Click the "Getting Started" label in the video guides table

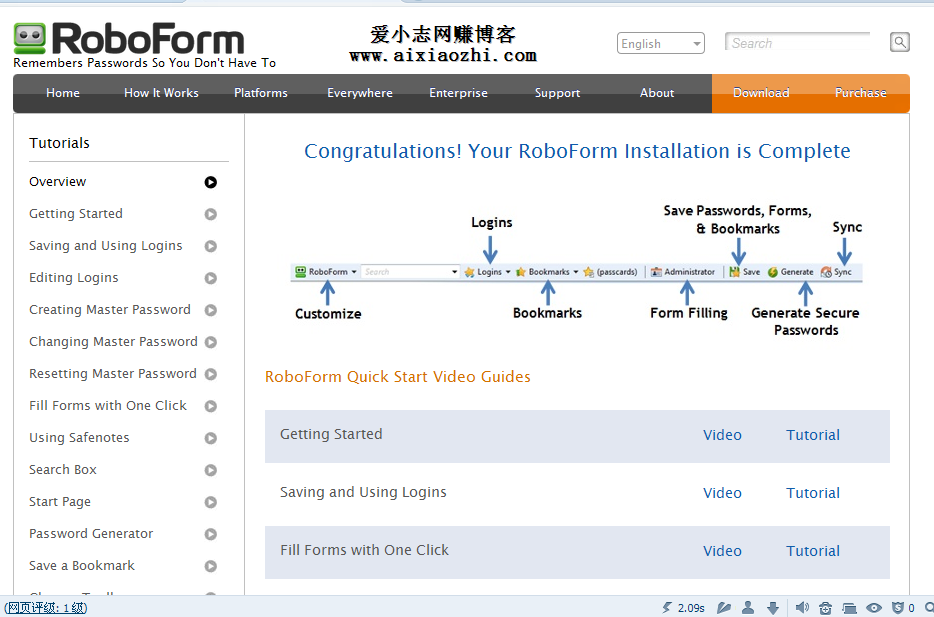click(x=331, y=435)
